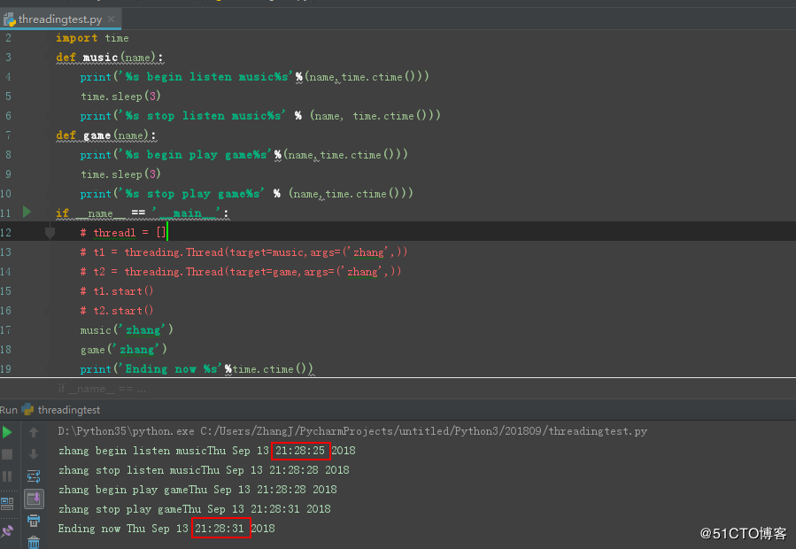Open the threadingtest.py file path link in console

pyautogui.click(x=424, y=431)
